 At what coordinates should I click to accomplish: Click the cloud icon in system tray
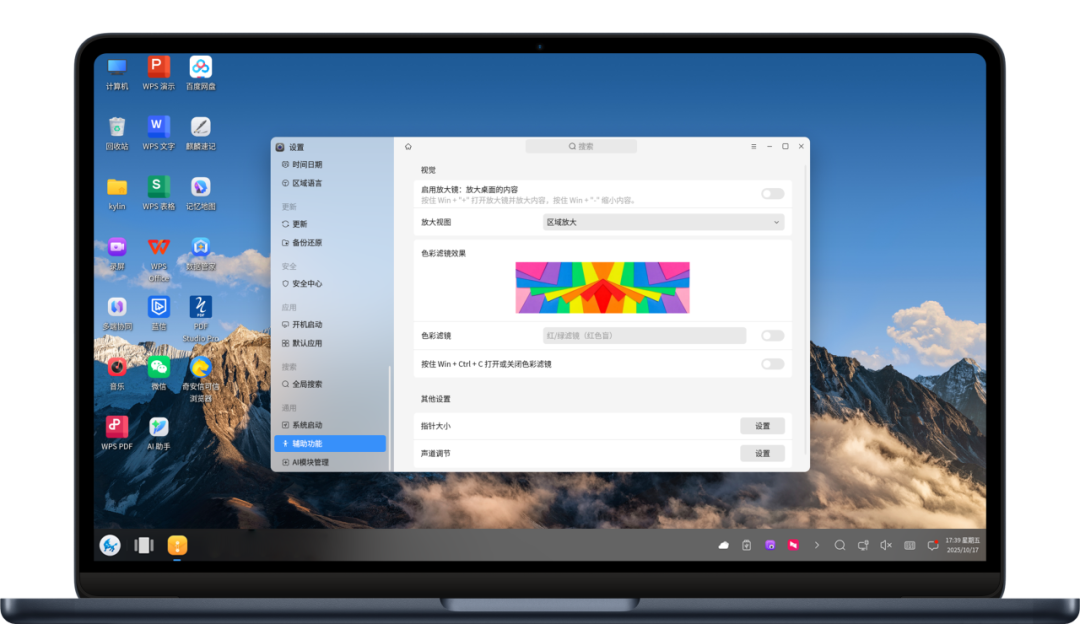pos(723,545)
